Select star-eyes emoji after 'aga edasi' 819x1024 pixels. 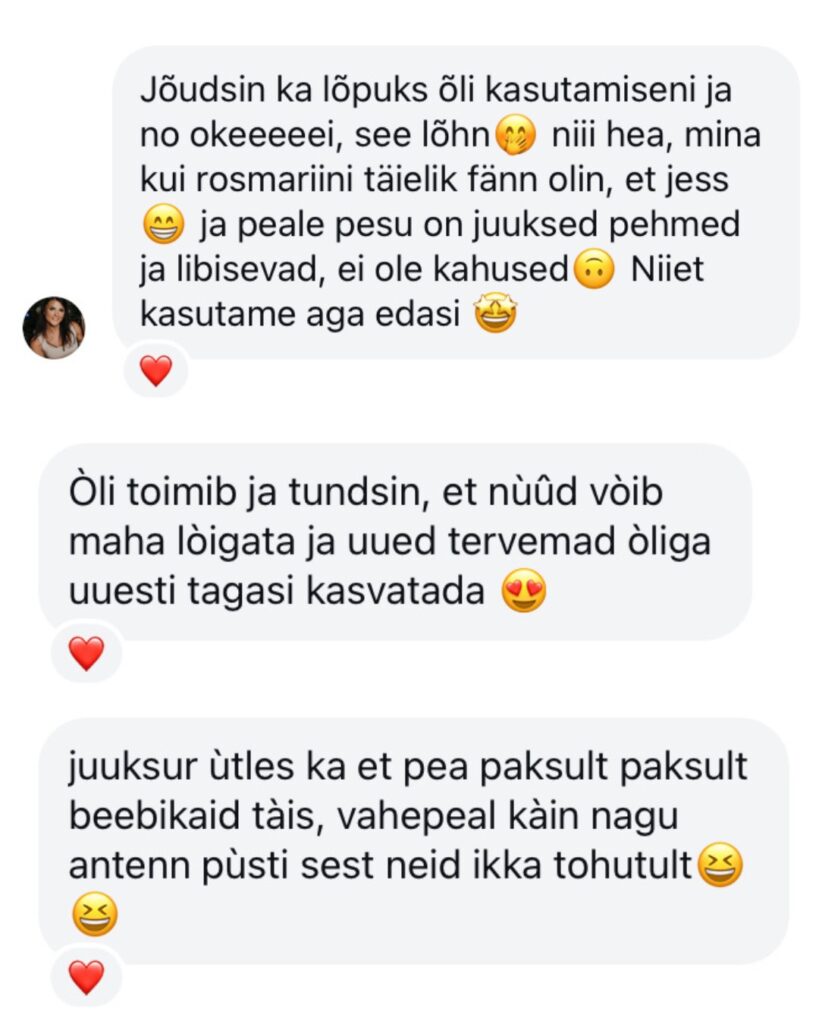pos(495,313)
